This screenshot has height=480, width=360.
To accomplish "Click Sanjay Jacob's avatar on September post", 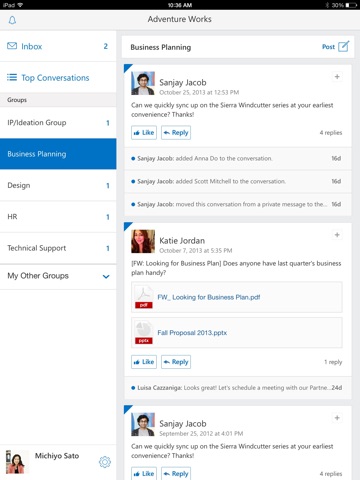I will [x=143, y=424].
